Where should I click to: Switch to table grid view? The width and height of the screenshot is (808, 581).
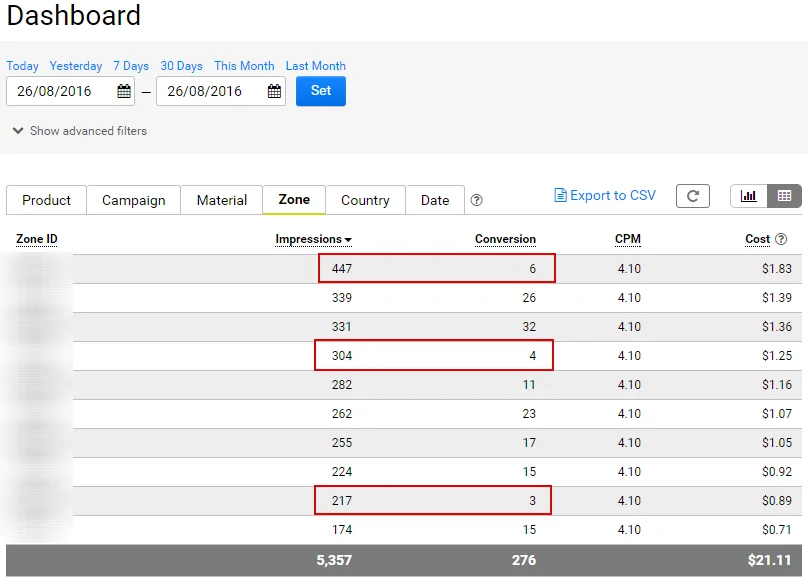[784, 196]
